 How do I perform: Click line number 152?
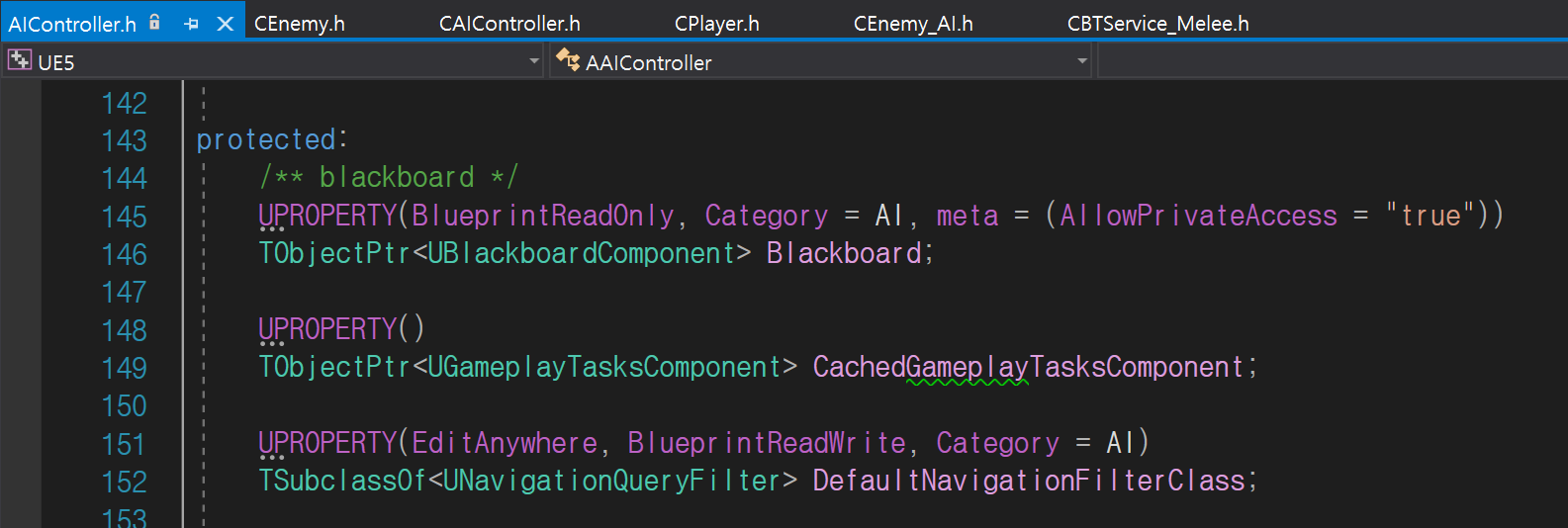124,483
